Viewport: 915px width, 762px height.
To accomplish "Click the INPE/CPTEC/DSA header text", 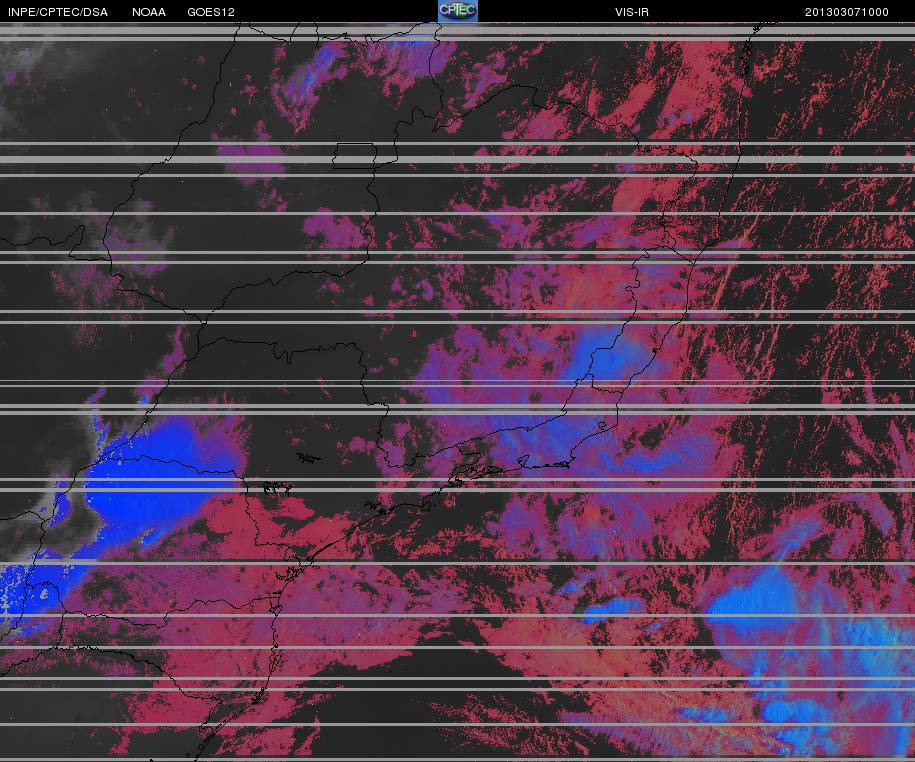I will click(x=58, y=12).
